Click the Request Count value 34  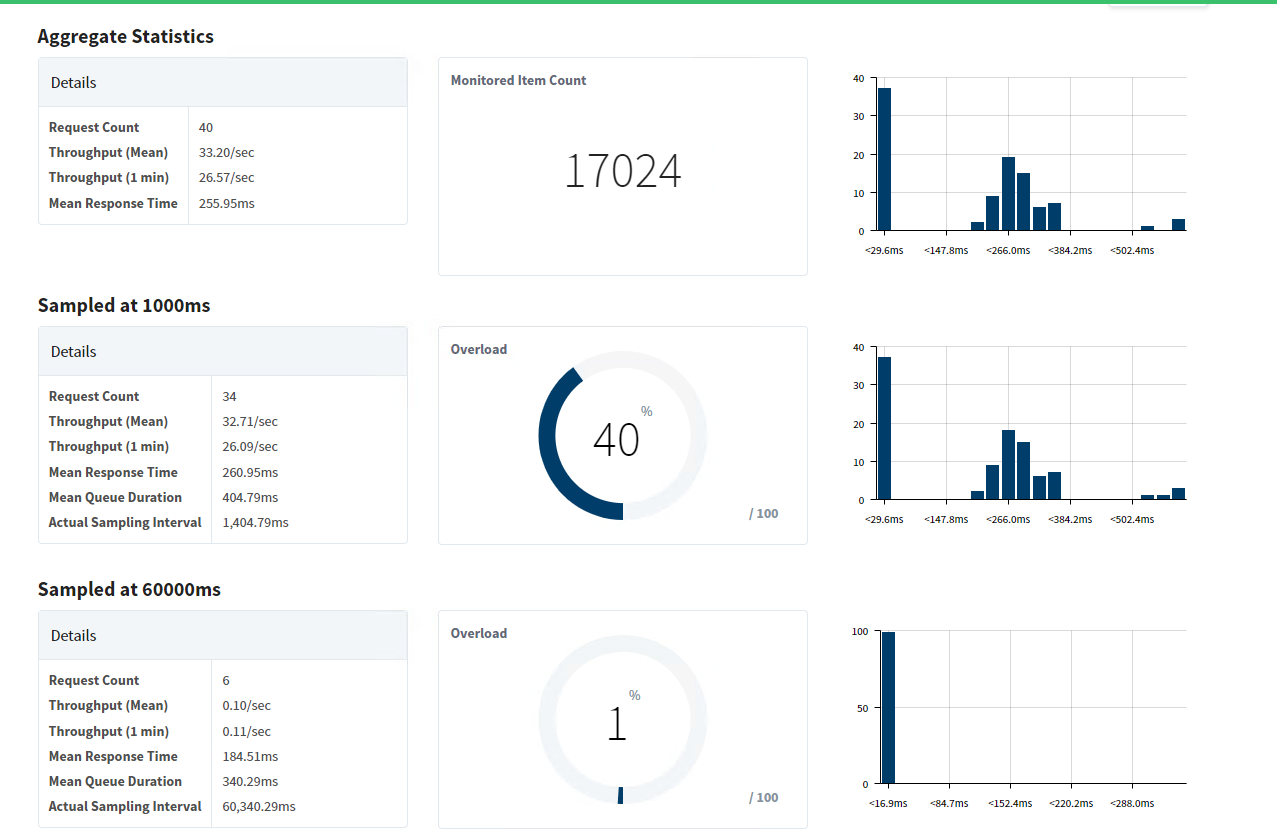click(229, 396)
